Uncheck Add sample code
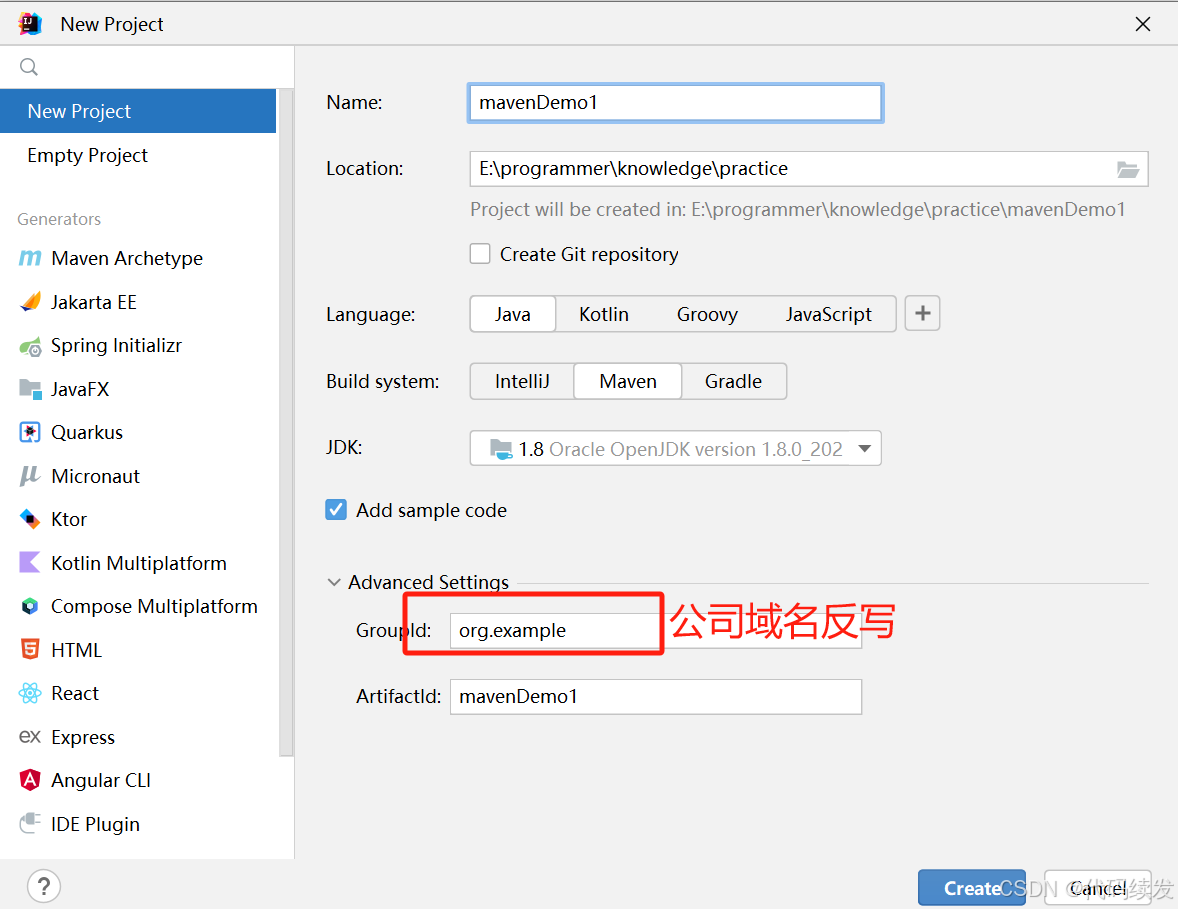Image resolution: width=1178 pixels, height=909 pixels. (336, 510)
